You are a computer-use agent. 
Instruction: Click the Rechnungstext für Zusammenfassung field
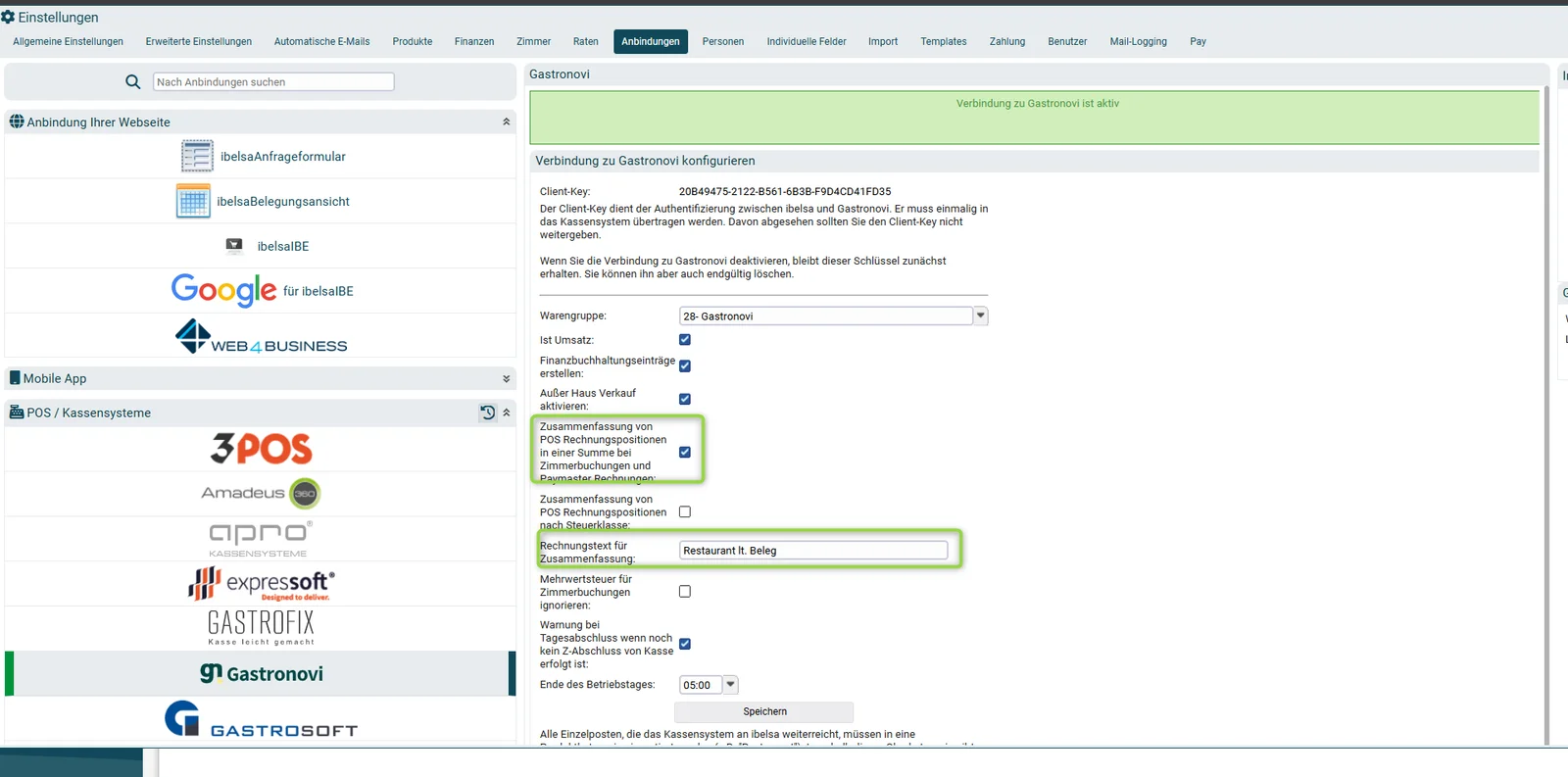coord(813,551)
